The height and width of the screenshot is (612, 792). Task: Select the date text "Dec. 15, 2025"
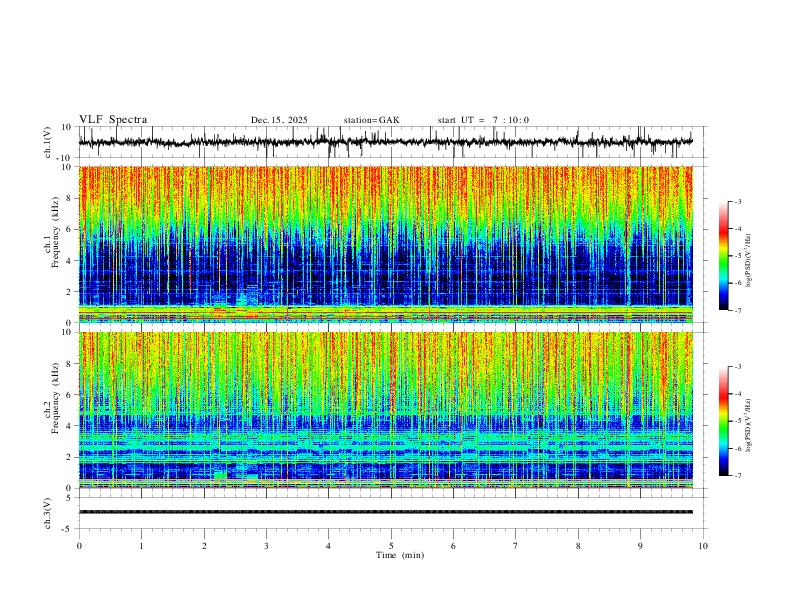(x=279, y=120)
